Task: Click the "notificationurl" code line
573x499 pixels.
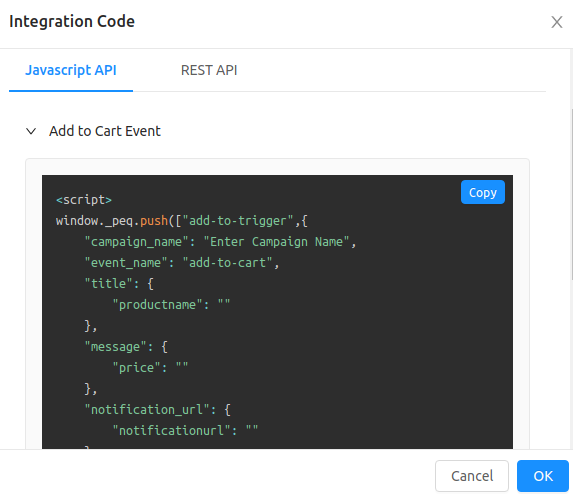Action: 185,431
